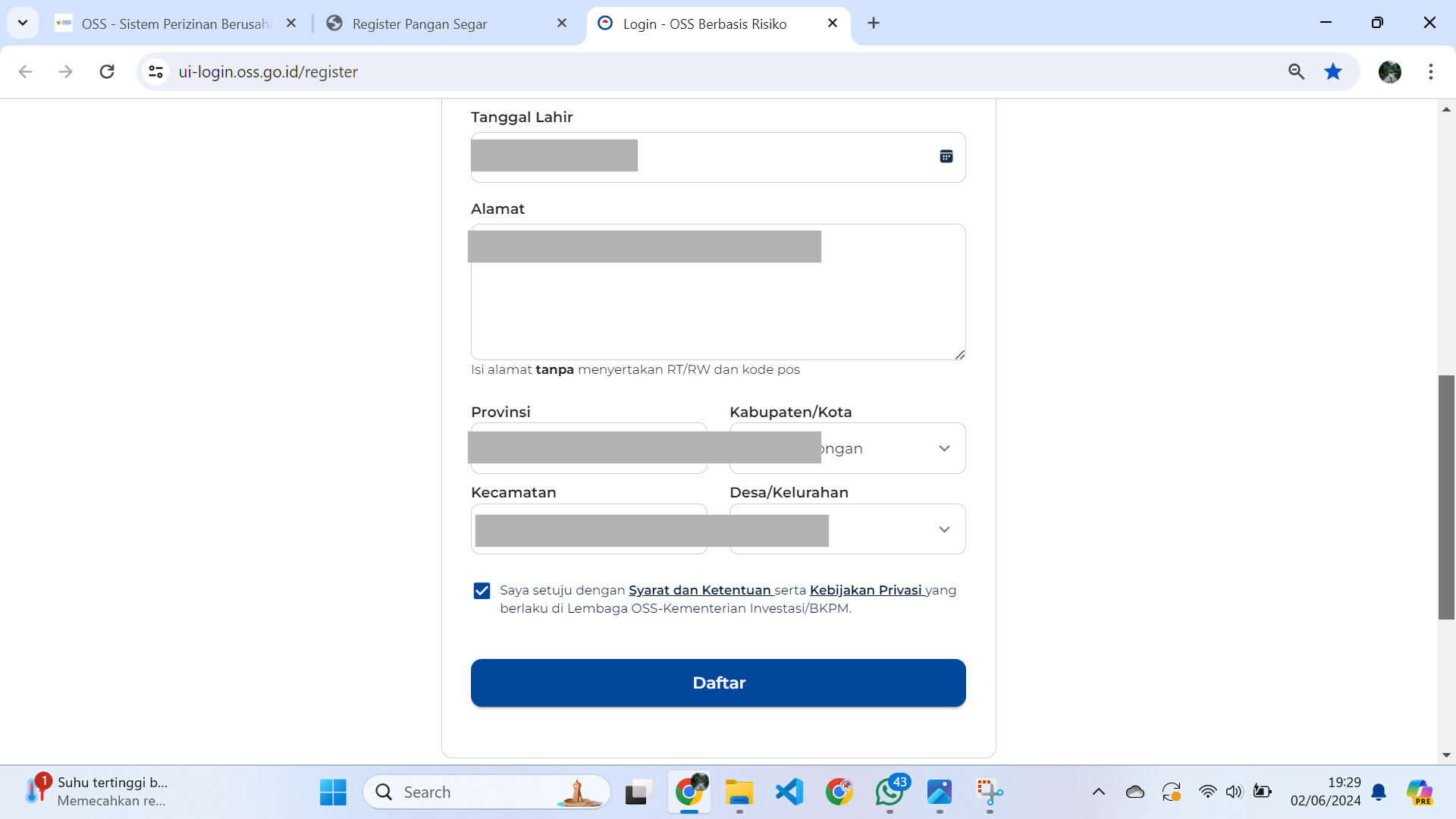This screenshot has width=1456, height=819.
Task: Click the page vertical scrollbar thumb
Action: [1446, 497]
